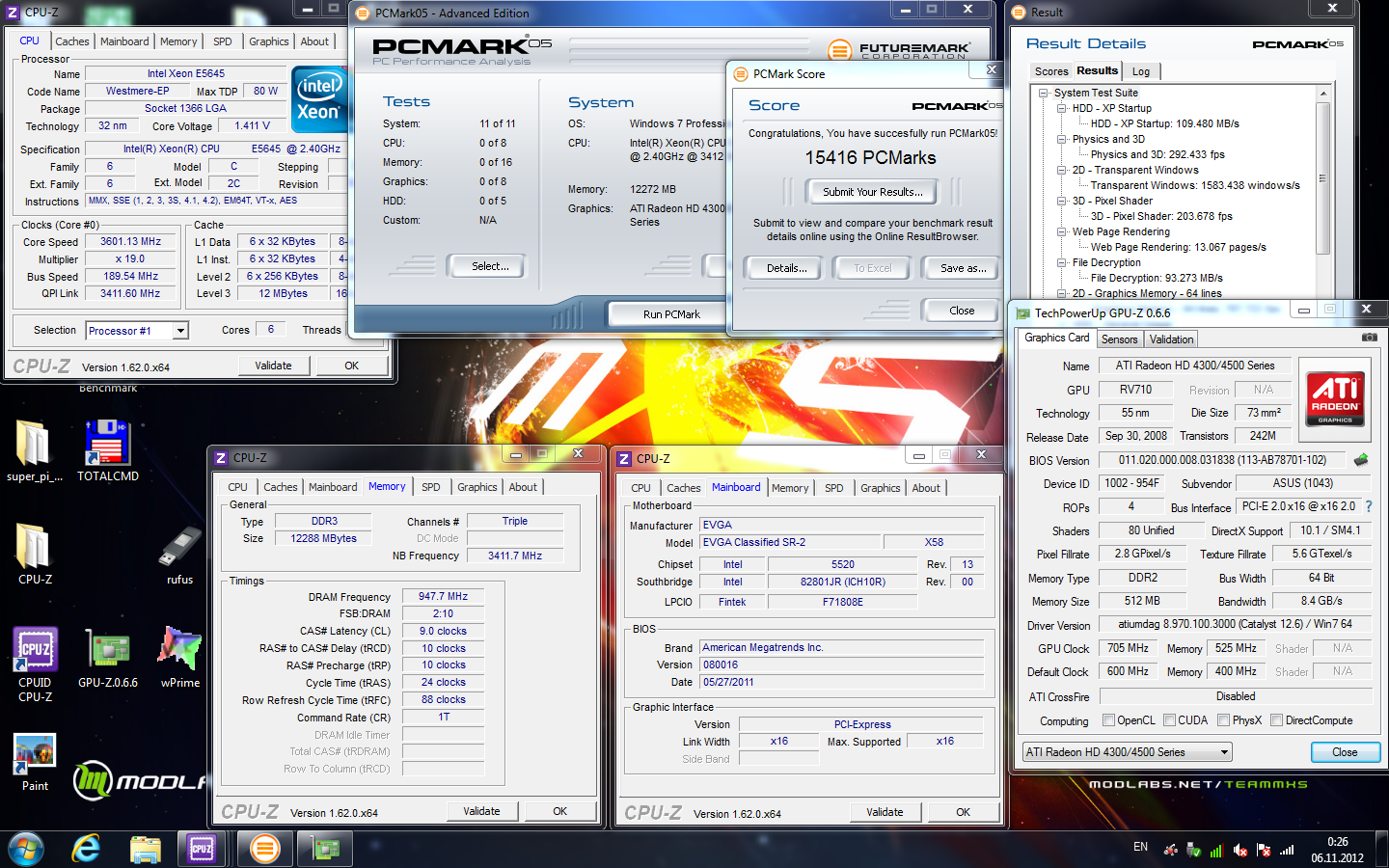Click the PCMark Score window title icon
This screenshot has width=1389, height=868.
point(741,74)
